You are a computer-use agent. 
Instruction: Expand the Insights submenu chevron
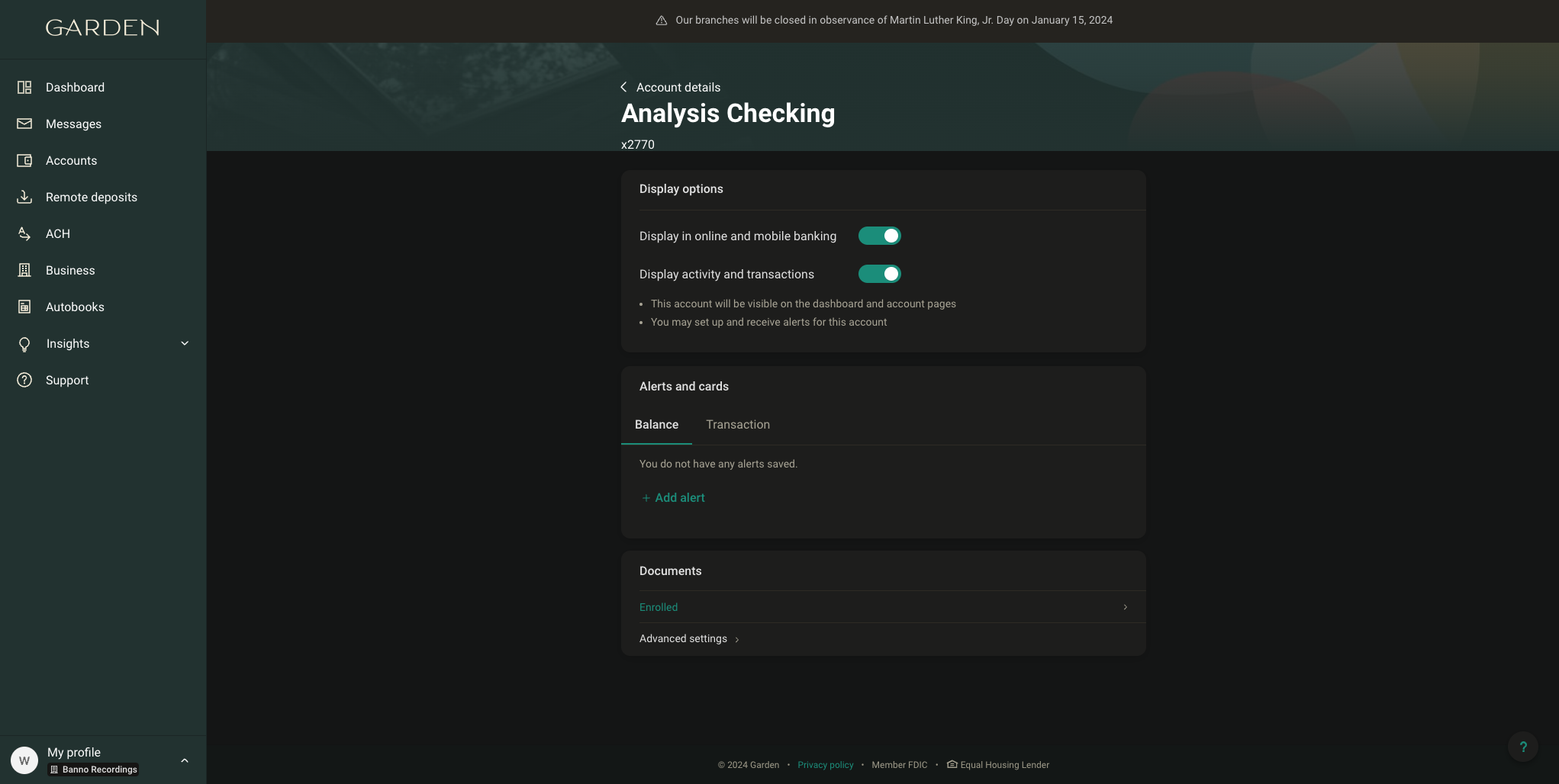(185, 343)
